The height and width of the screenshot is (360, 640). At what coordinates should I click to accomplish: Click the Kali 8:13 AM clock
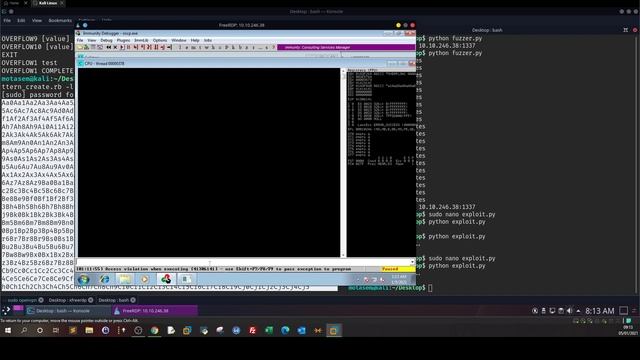pyautogui.click(x=600, y=311)
